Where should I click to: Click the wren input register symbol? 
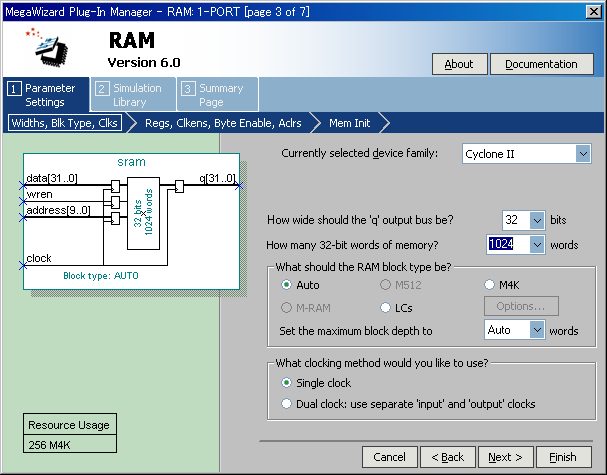click(x=115, y=202)
